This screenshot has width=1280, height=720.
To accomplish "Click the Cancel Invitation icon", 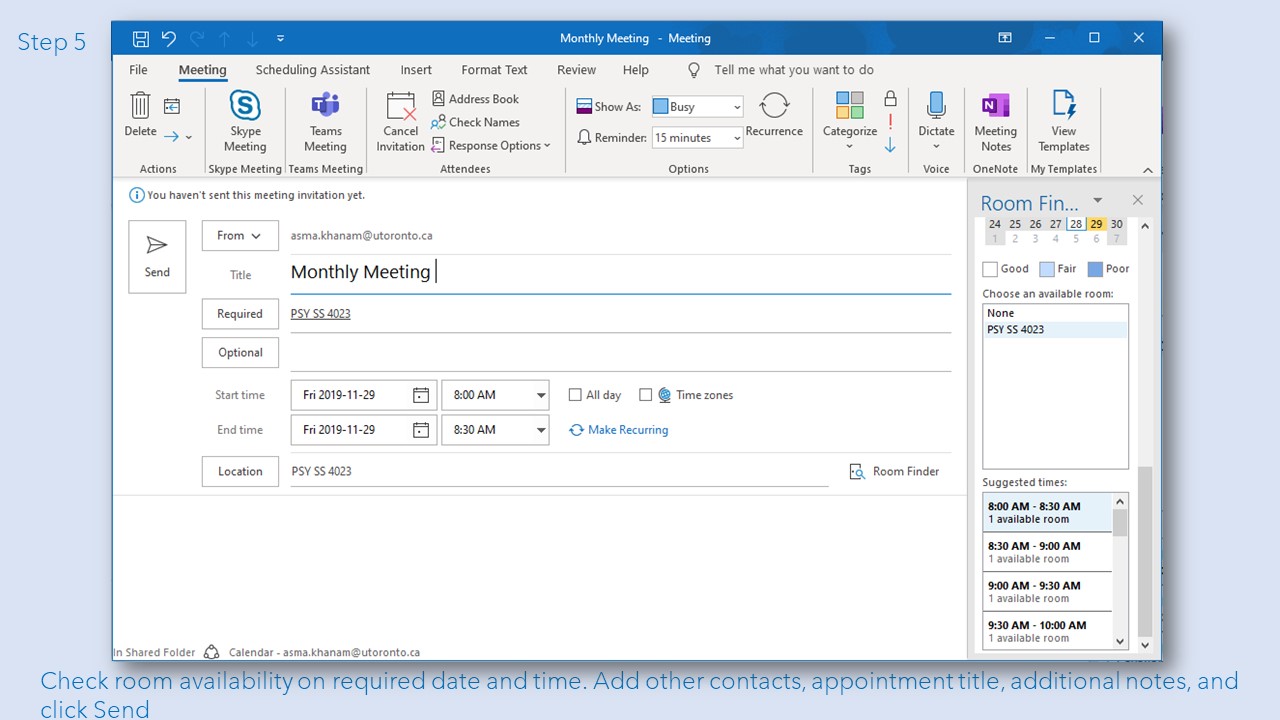I will (401, 106).
